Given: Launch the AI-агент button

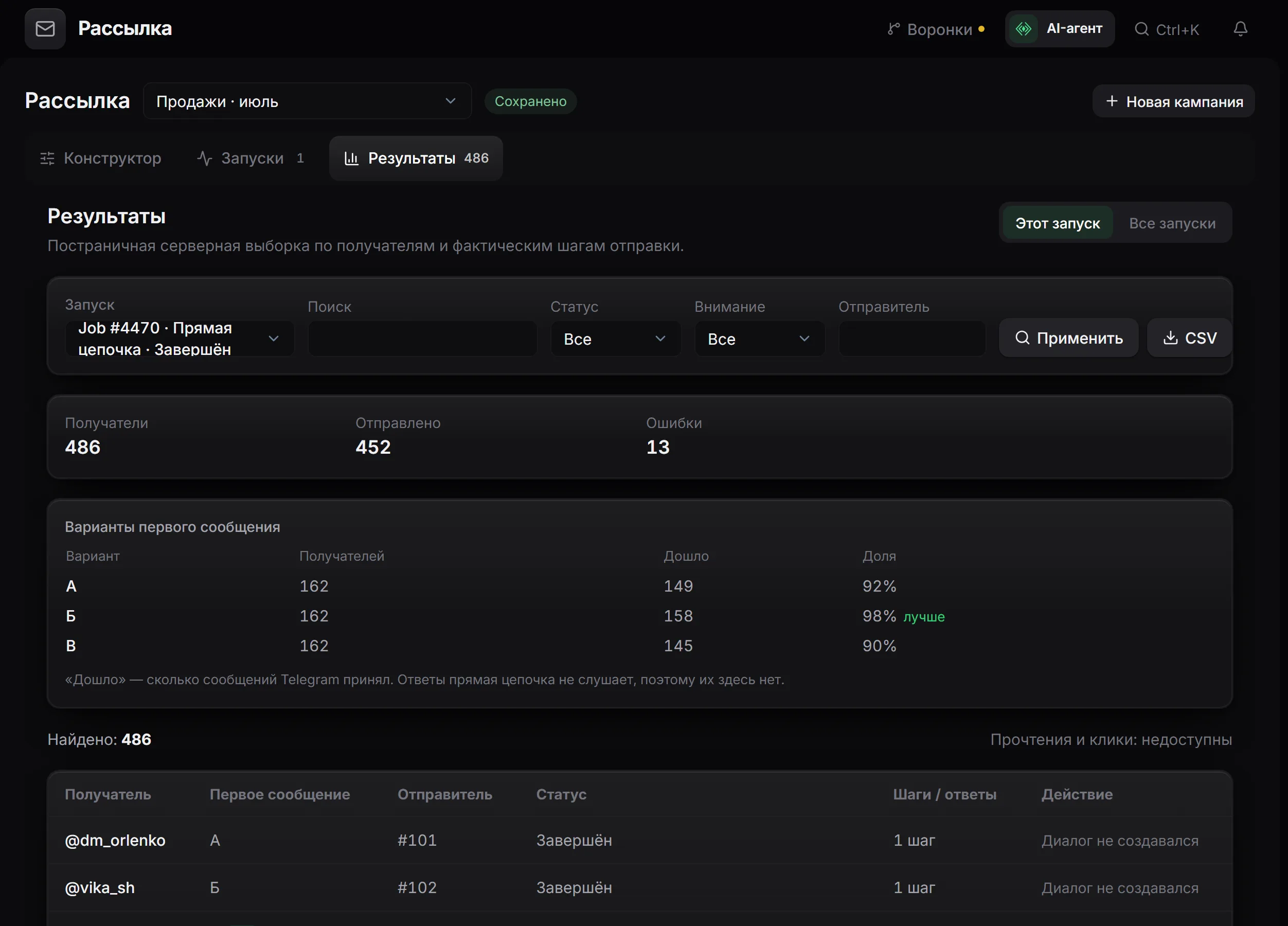Looking at the screenshot, I should [1059, 28].
